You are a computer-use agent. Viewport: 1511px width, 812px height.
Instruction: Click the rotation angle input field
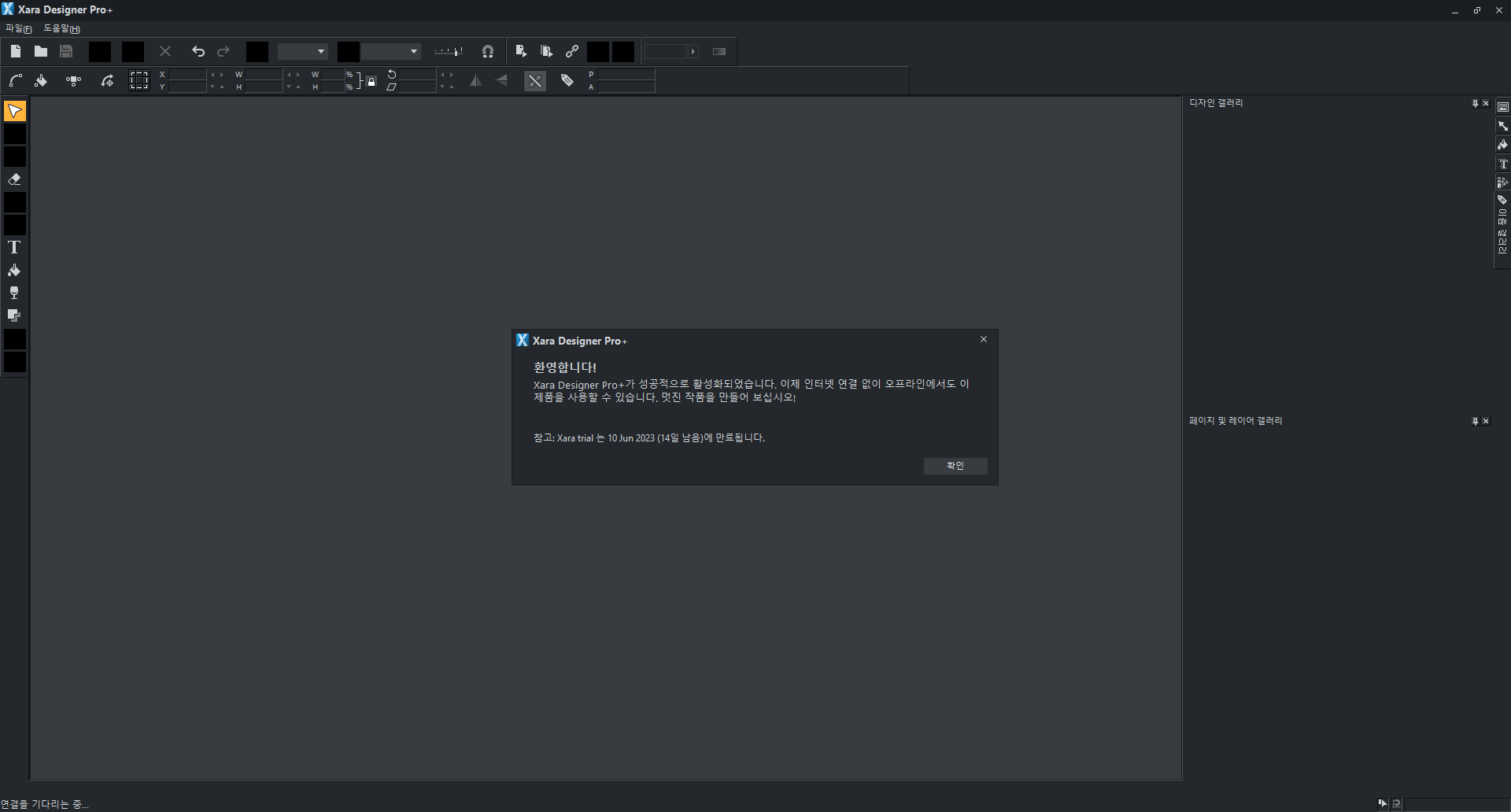417,75
